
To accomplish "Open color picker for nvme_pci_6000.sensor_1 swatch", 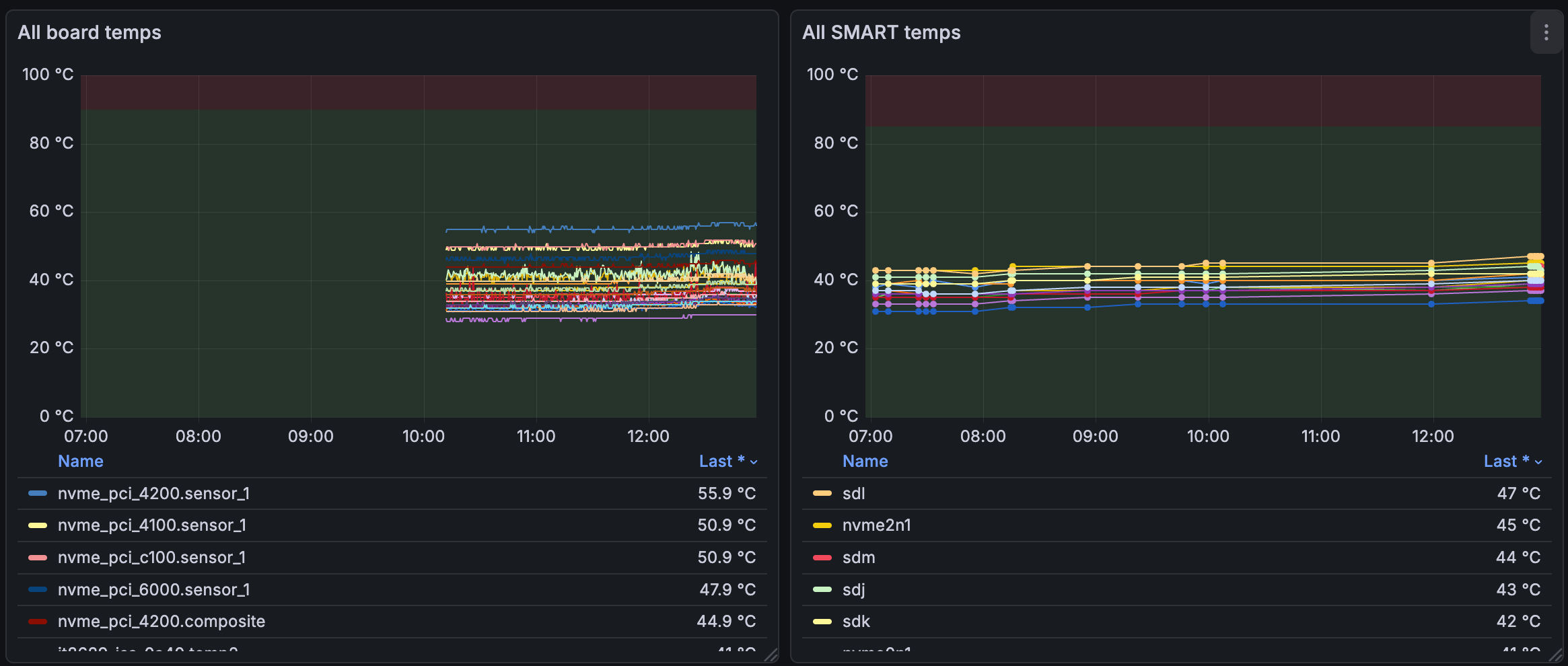I will pyautogui.click(x=38, y=590).
